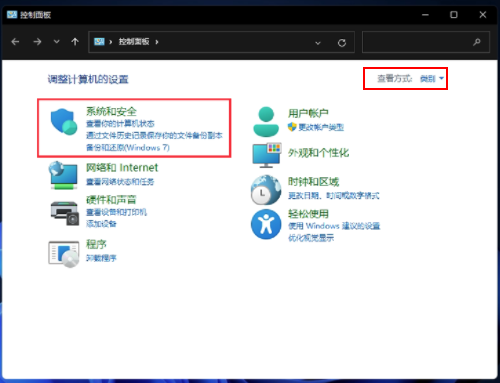Open the User Accounts person icon
500x383 pixels.
click(266, 122)
